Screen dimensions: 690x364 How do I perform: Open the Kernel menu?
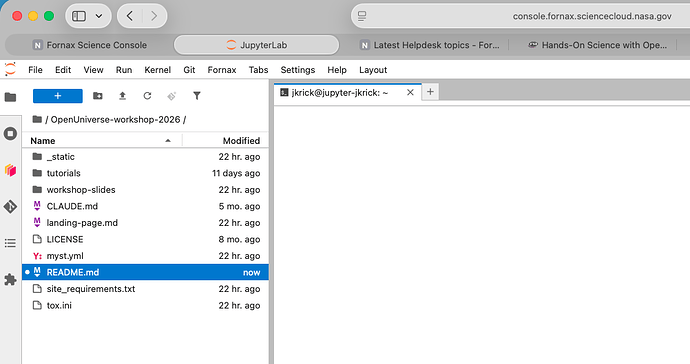[158, 70]
